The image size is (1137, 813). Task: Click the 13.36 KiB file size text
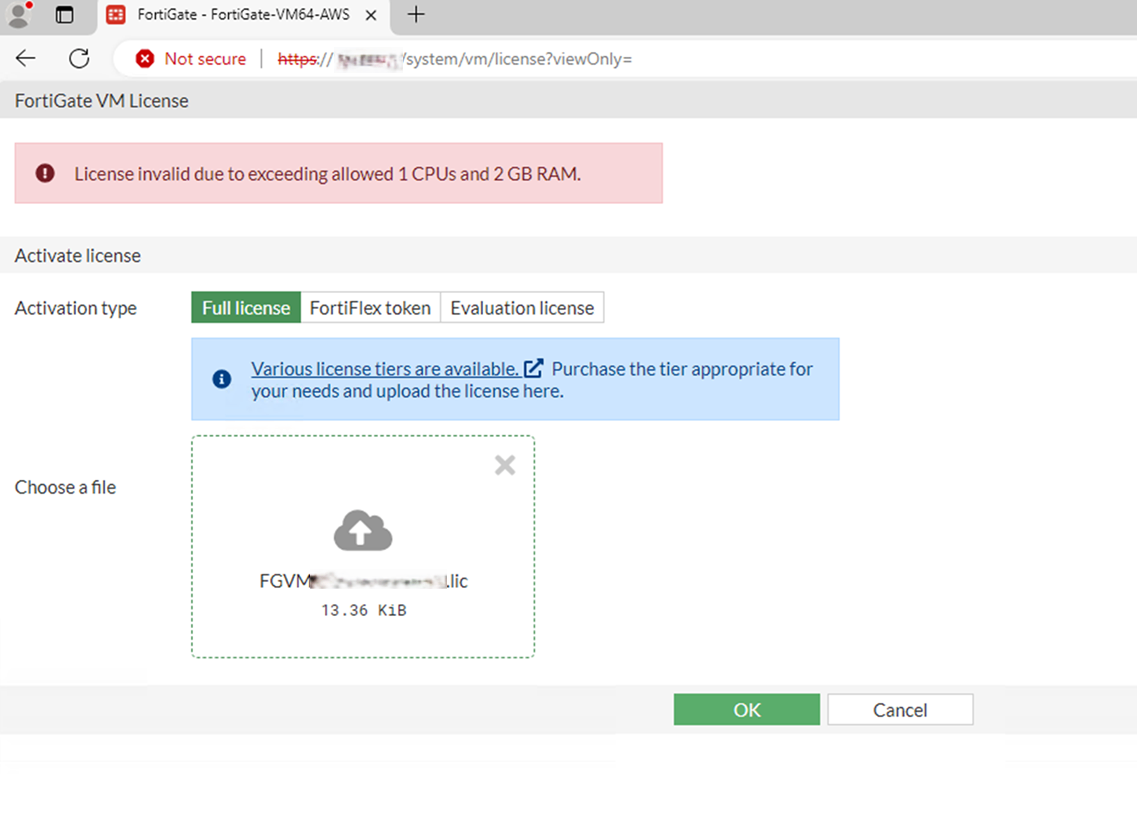coord(363,611)
